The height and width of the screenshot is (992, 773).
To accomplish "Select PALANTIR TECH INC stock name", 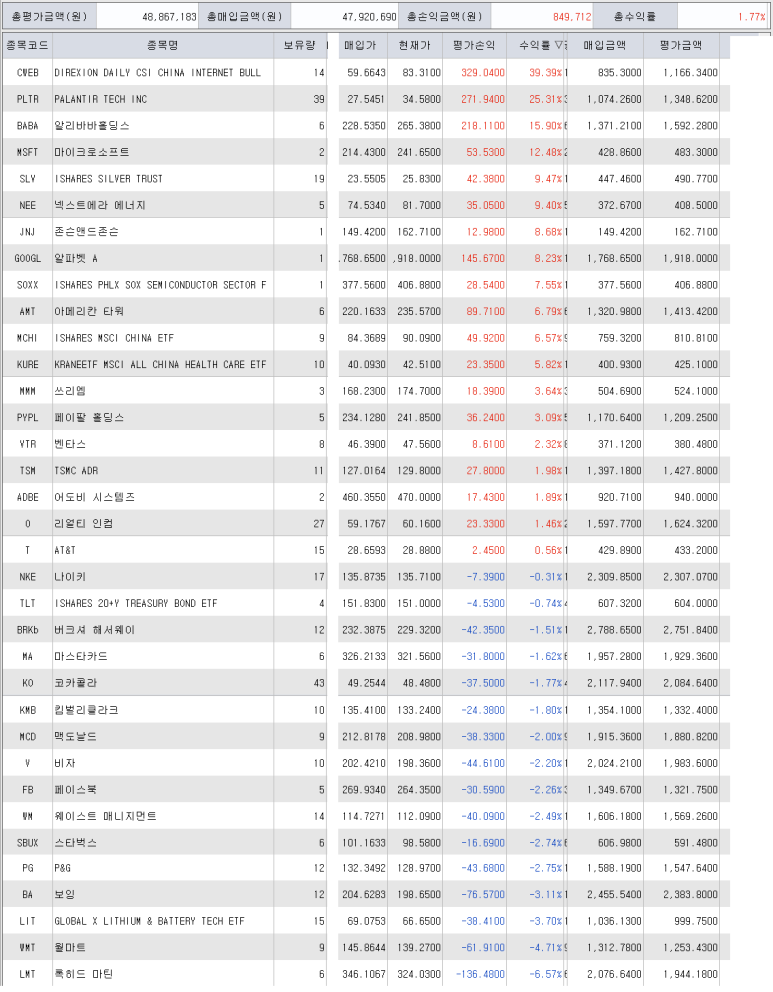I will click(101, 99).
